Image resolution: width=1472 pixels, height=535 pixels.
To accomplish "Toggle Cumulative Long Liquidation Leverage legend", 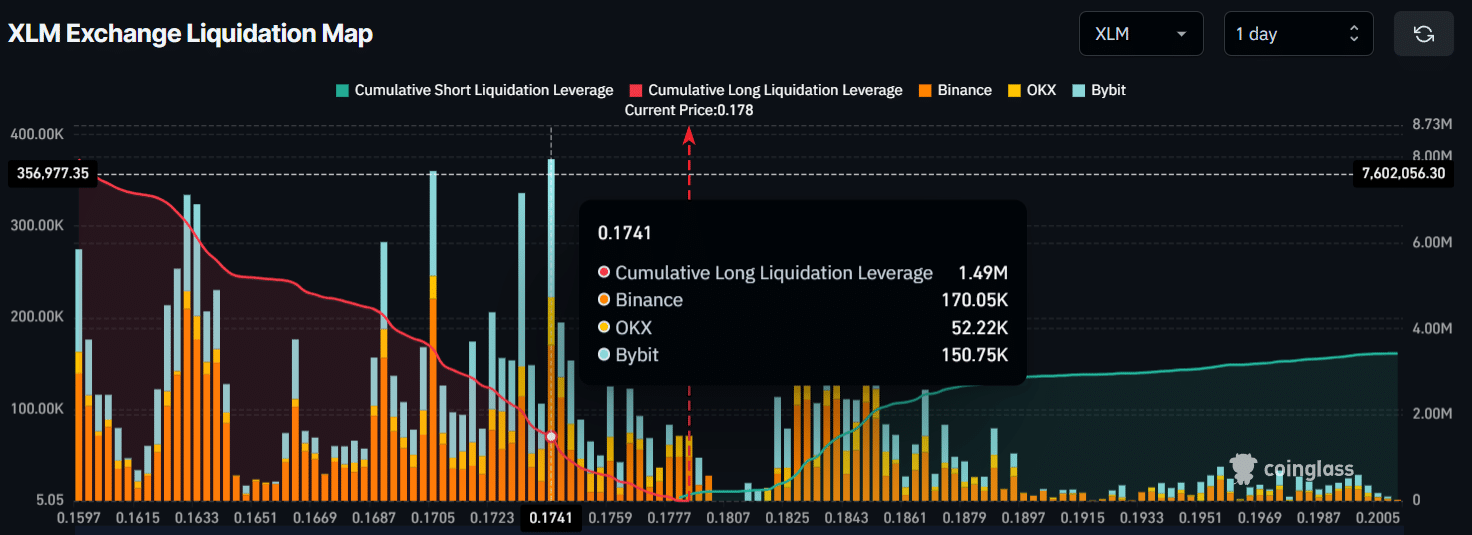I will [x=775, y=90].
